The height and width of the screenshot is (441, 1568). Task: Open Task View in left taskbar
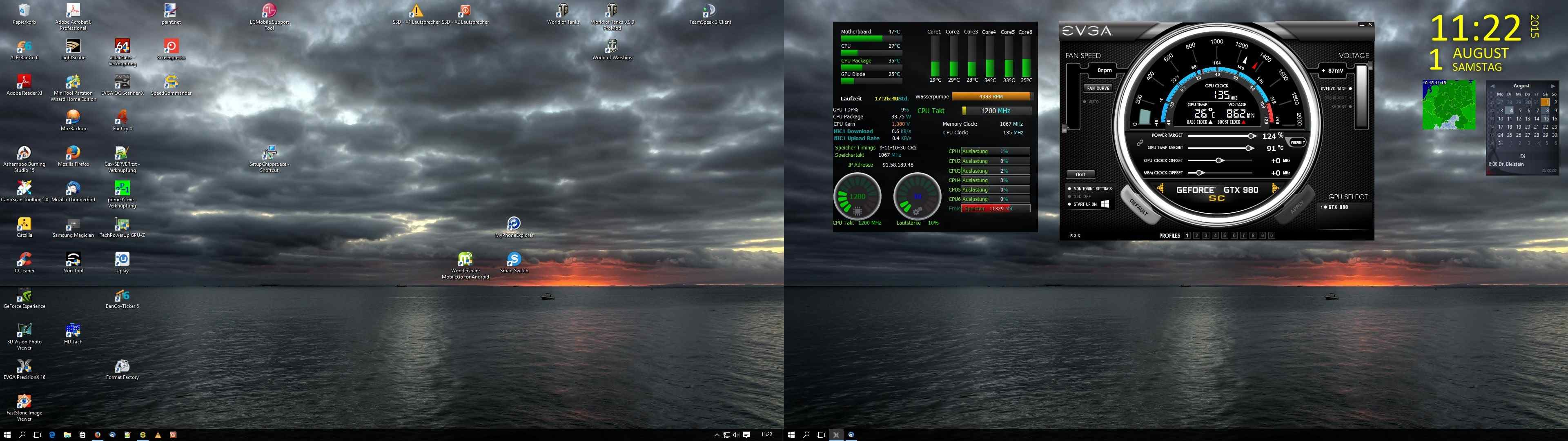click(x=36, y=435)
